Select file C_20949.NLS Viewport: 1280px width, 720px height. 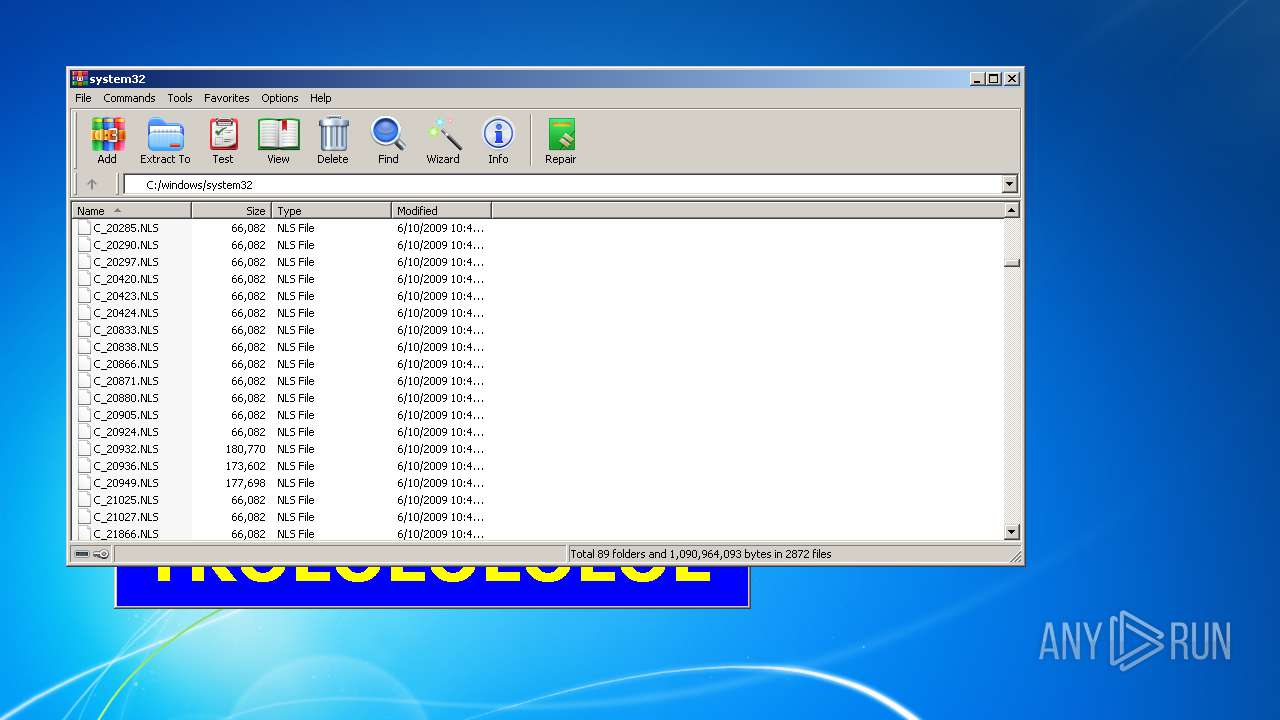click(126, 483)
